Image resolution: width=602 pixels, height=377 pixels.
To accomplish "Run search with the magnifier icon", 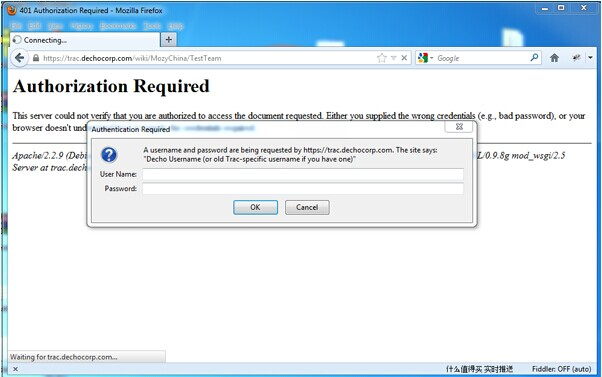I will tap(534, 58).
